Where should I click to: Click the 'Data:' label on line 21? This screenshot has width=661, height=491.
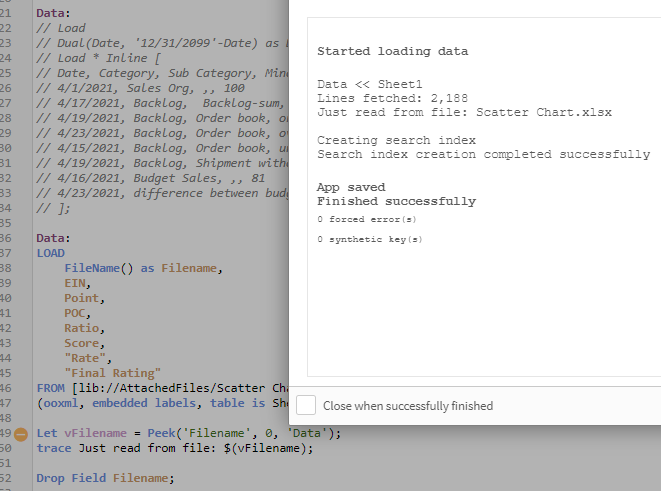[53, 13]
